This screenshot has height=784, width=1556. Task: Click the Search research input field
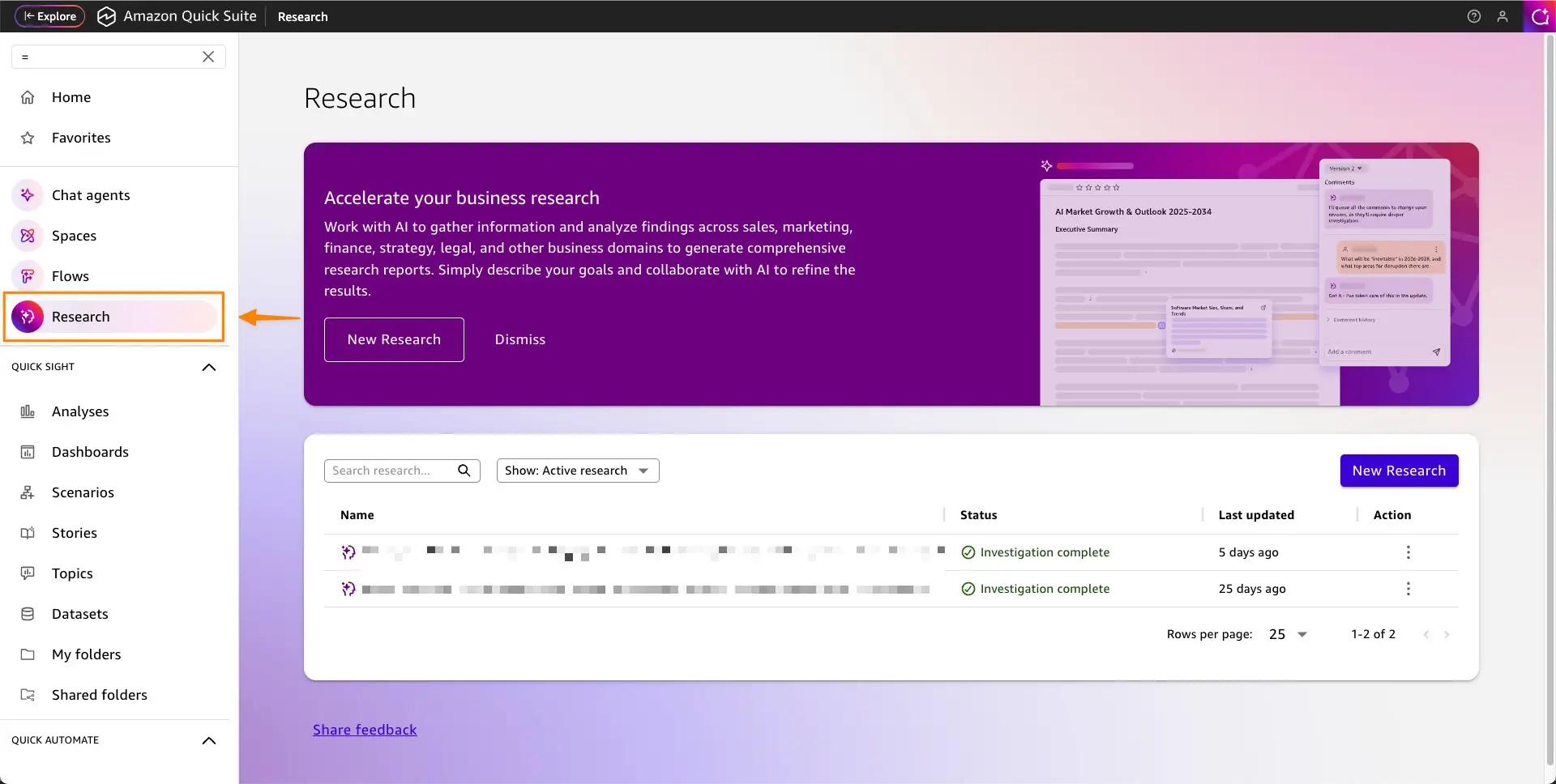[x=391, y=471]
